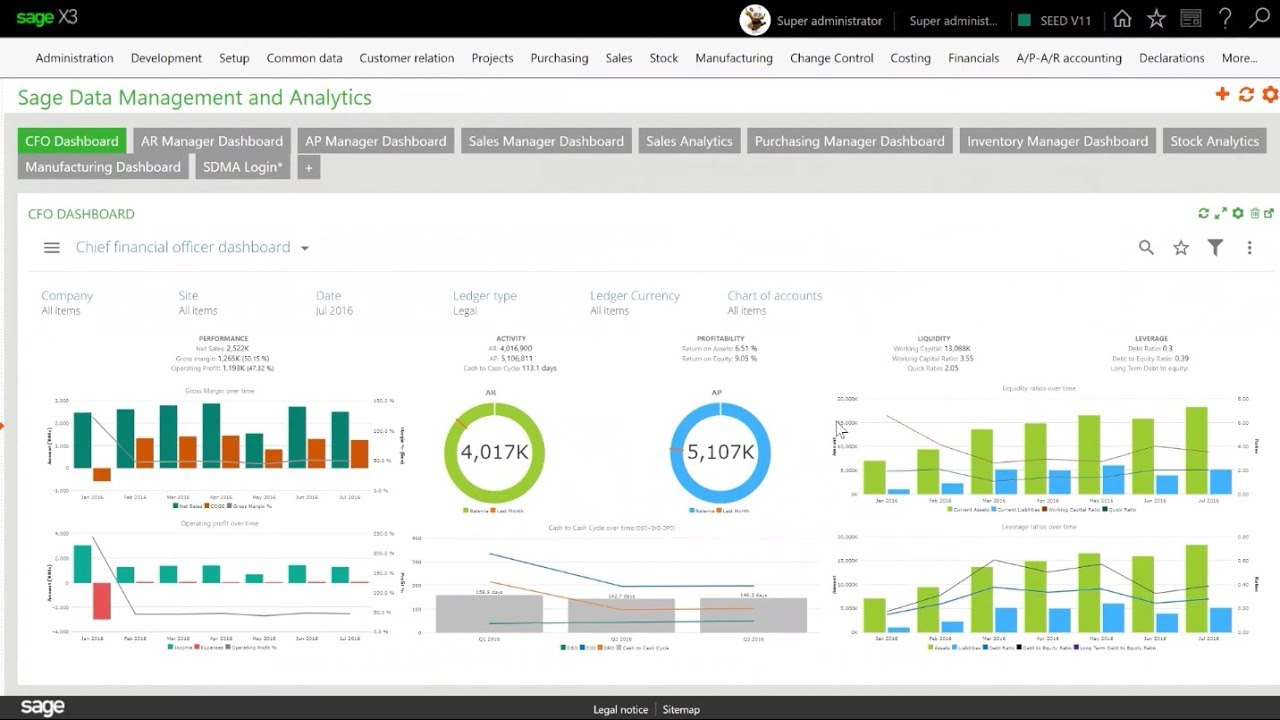The height and width of the screenshot is (720, 1280).
Task: Click the AR donut chart showing 4,017K
Action: [494, 452]
